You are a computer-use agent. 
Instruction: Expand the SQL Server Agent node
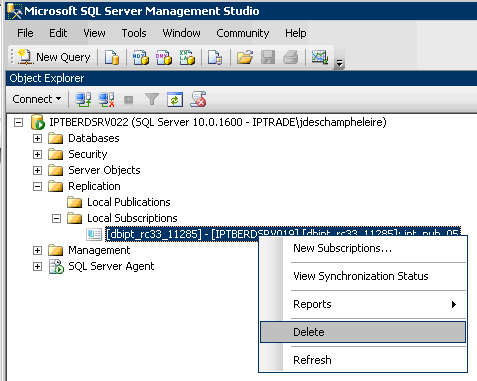(x=37, y=266)
